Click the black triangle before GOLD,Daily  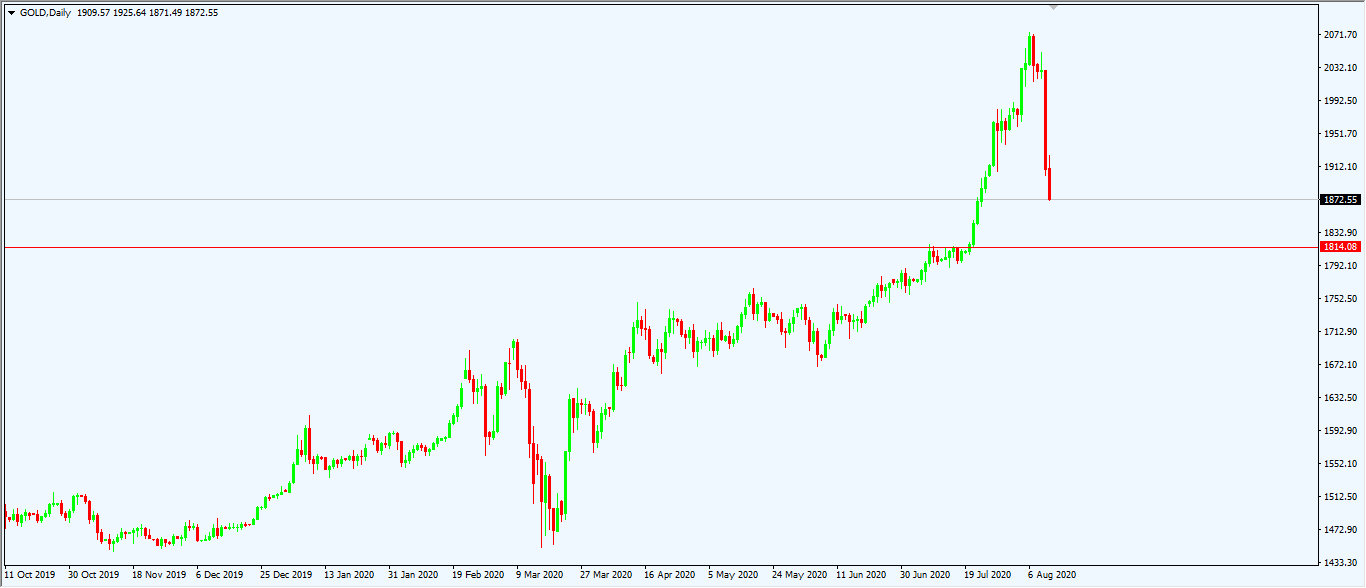pos(11,13)
